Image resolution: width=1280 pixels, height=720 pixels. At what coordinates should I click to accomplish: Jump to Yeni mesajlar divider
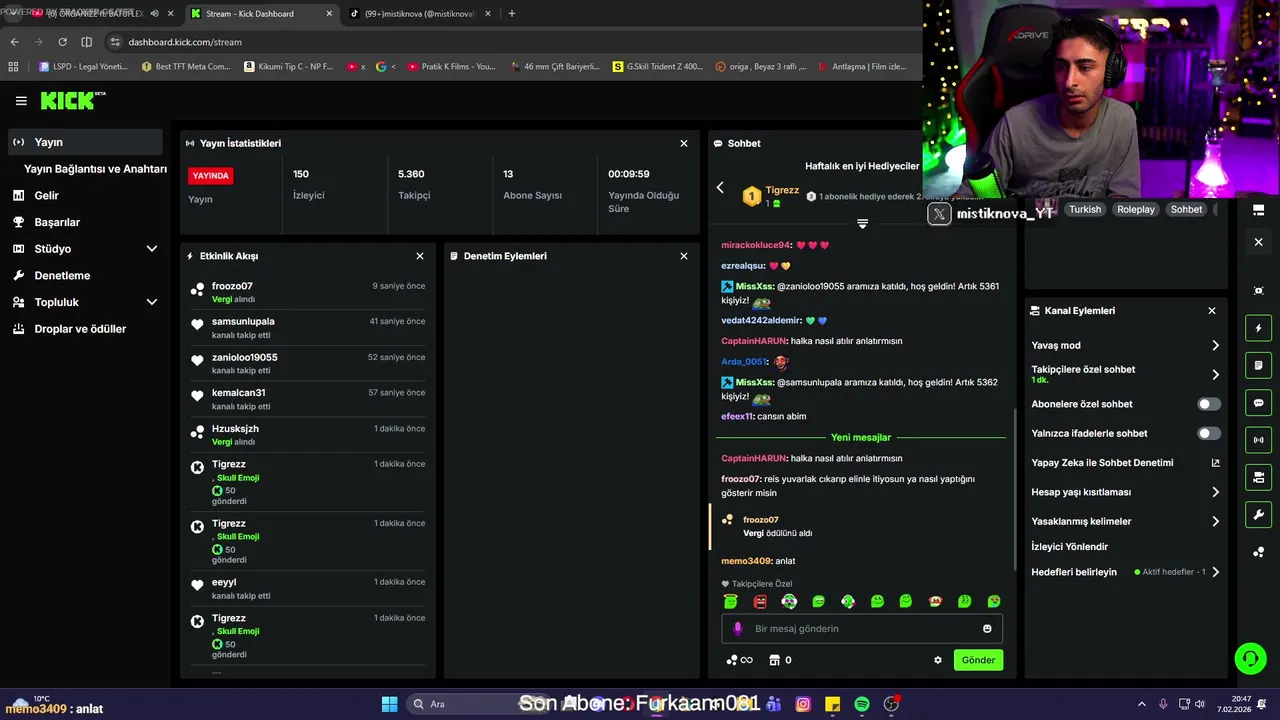coord(861,437)
